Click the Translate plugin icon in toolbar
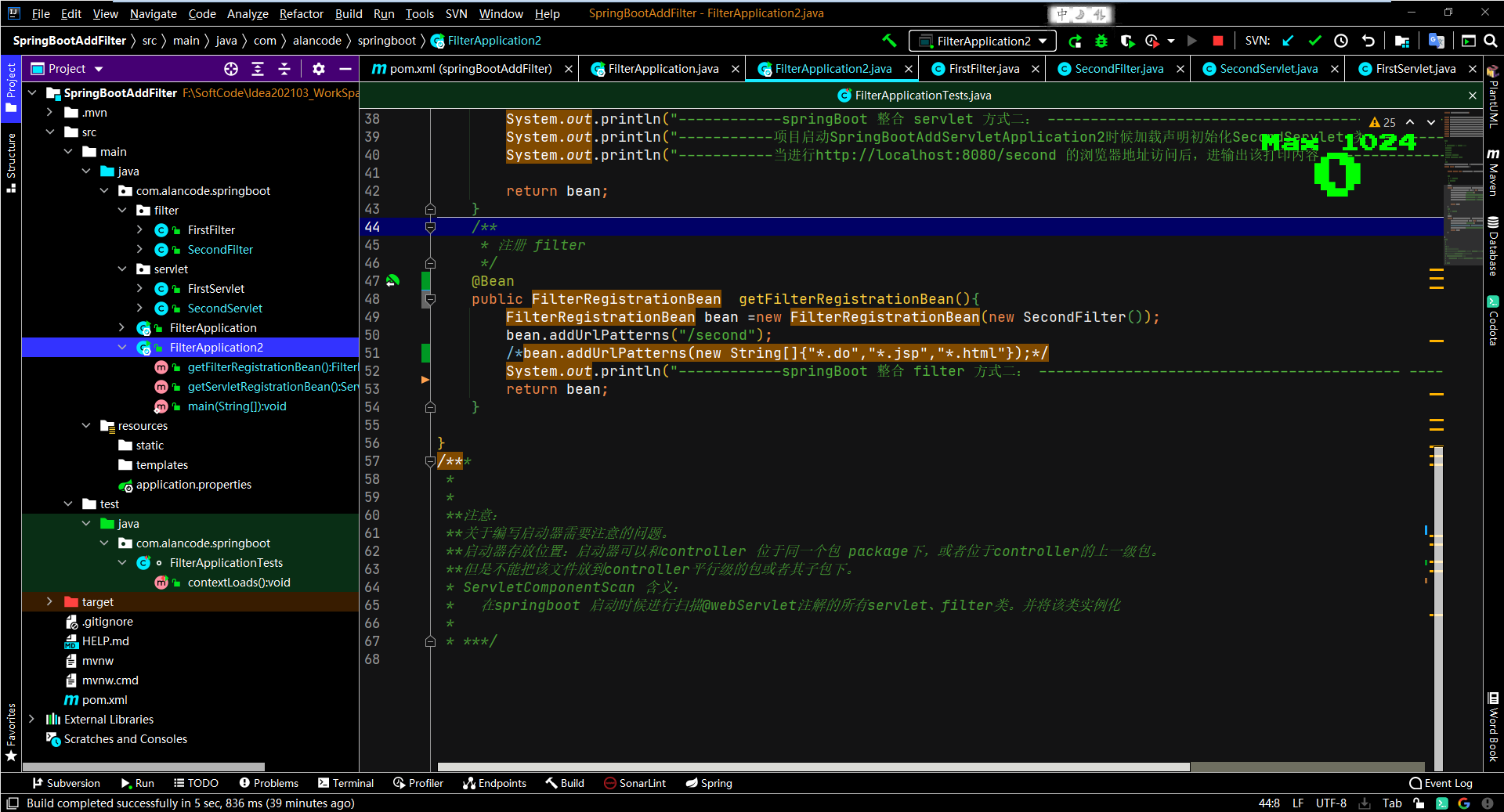Image resolution: width=1504 pixels, height=812 pixels. point(1436,41)
